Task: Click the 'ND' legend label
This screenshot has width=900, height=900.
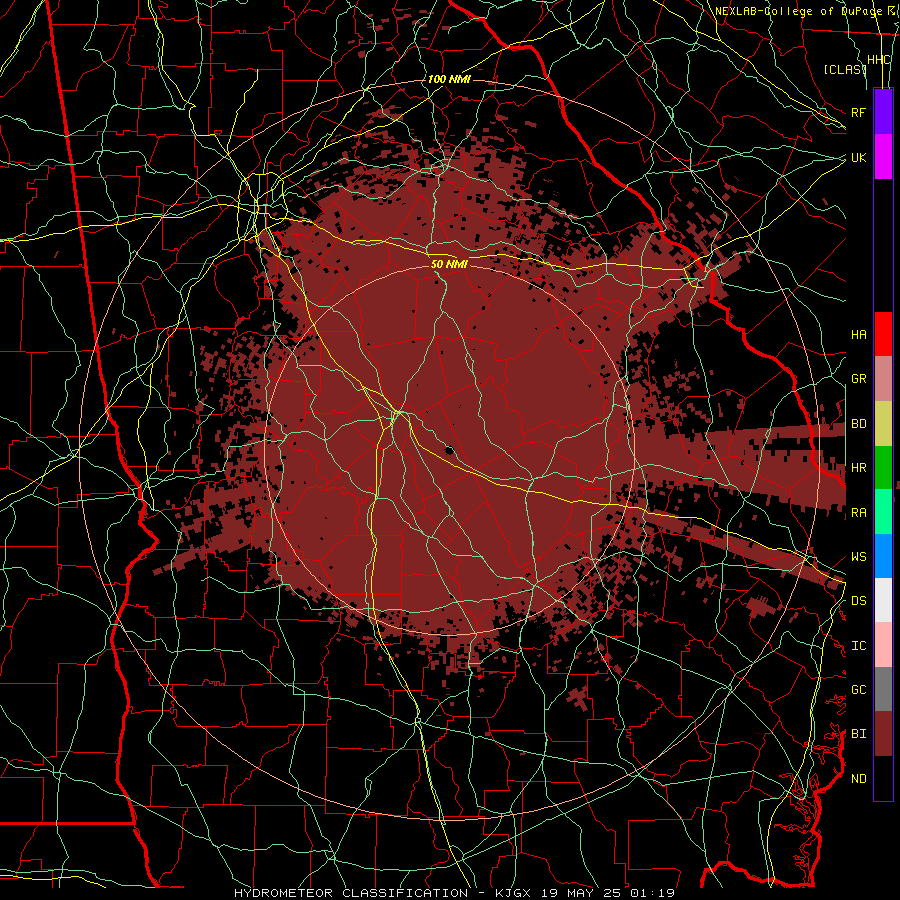Action: 858,779
